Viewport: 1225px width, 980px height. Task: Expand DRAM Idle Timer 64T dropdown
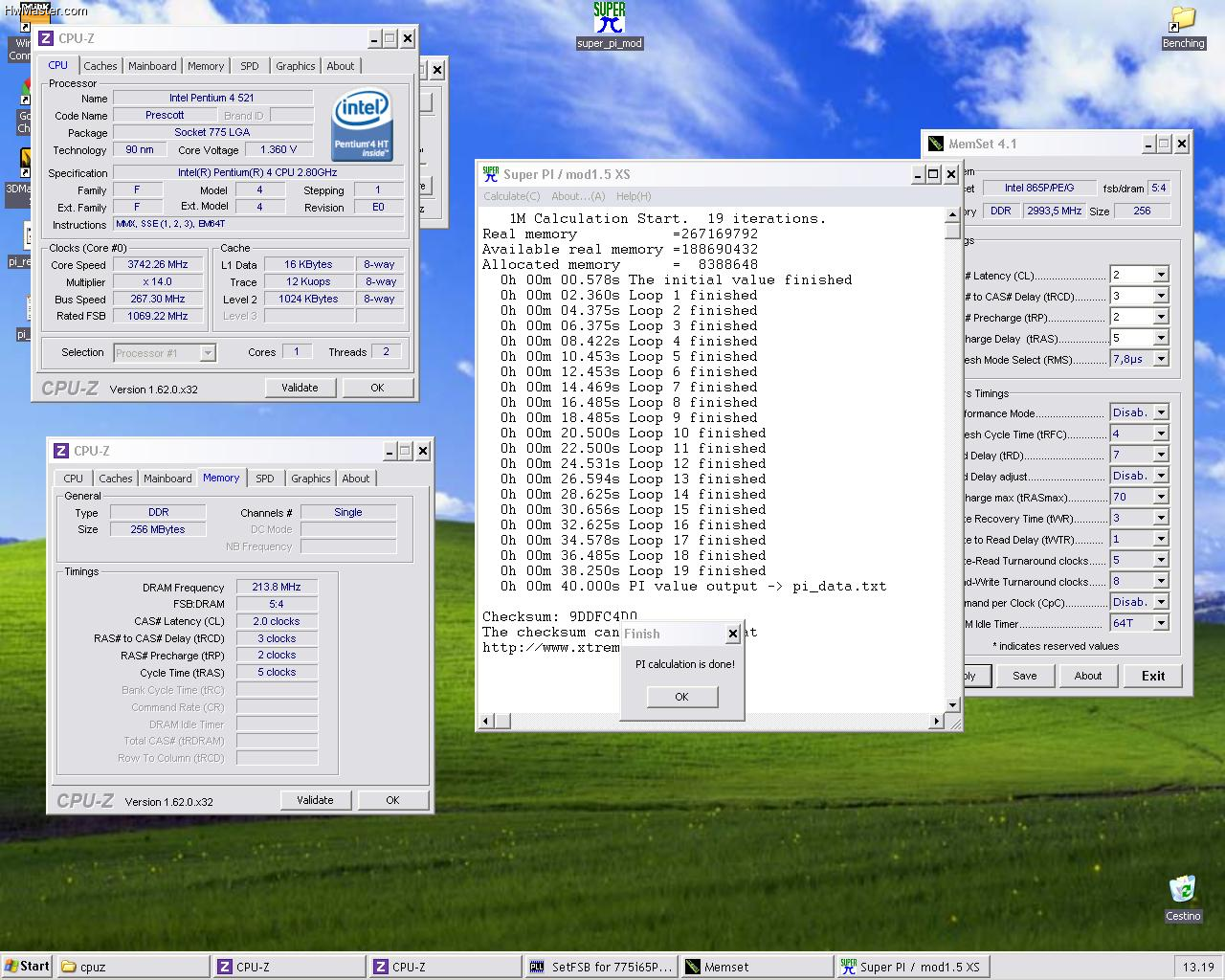(1161, 624)
